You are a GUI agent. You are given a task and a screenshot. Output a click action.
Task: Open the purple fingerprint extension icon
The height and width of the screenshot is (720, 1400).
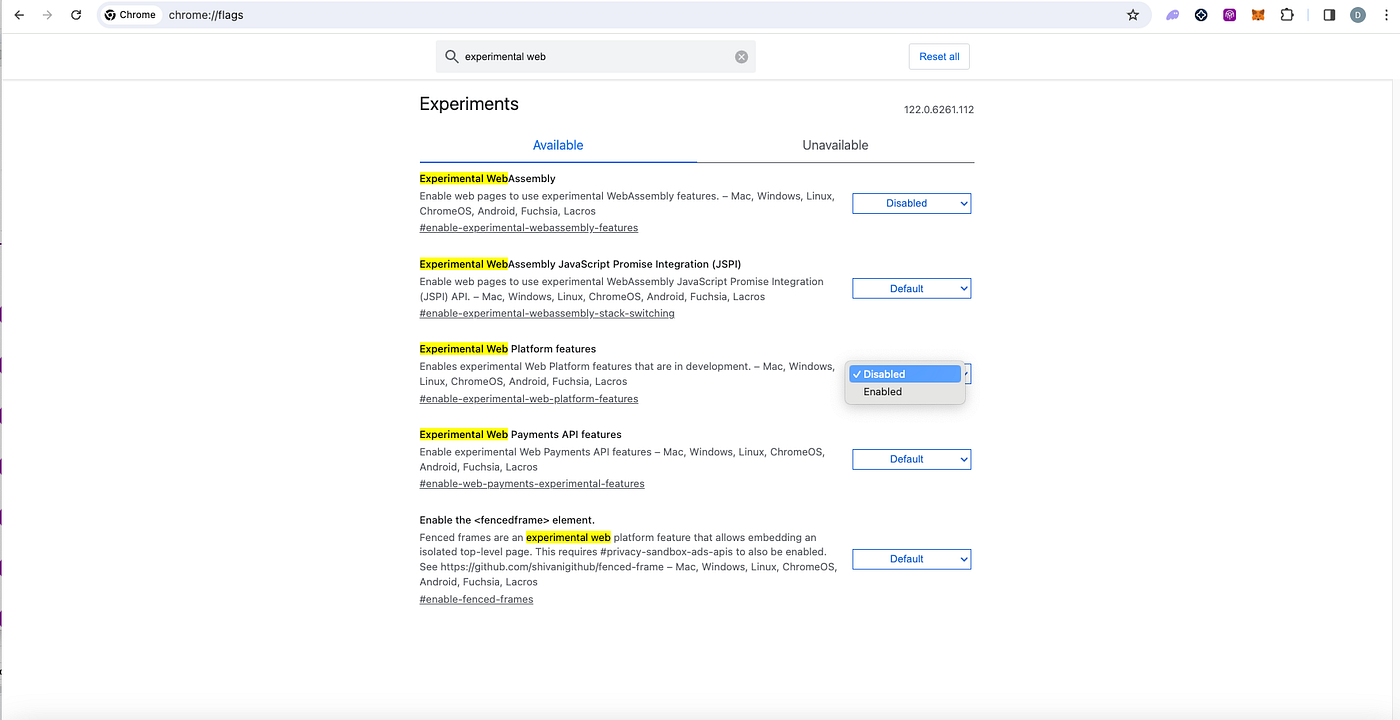coord(1230,15)
